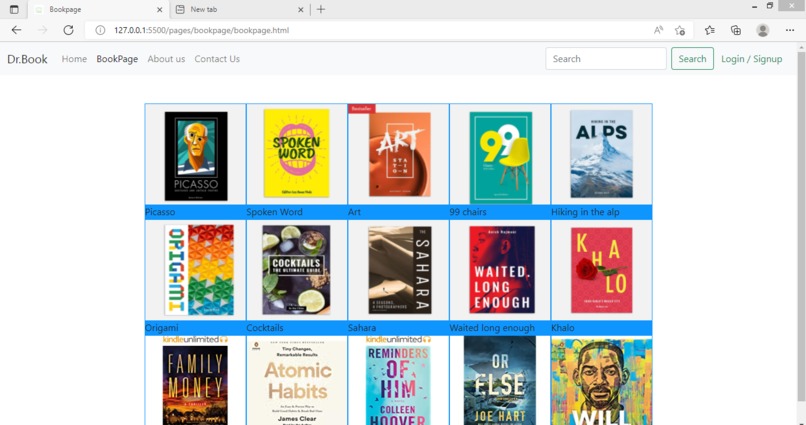The width and height of the screenshot is (806, 425).
Task: Select the Bookpage browser tab
Action: click(98, 9)
